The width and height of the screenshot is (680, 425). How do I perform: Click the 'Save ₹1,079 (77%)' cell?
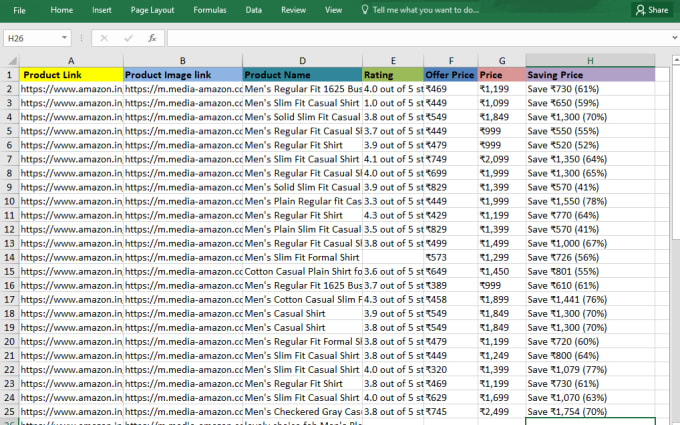590,369
